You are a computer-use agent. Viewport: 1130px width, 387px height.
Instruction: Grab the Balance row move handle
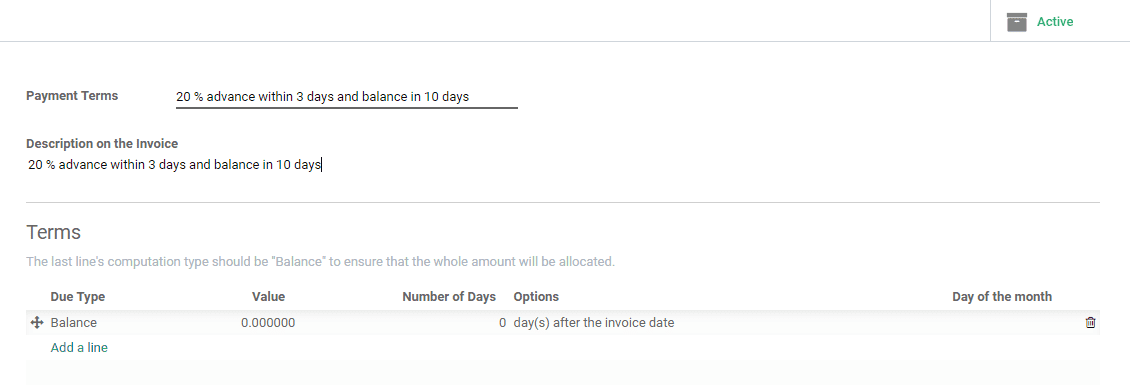[37, 323]
